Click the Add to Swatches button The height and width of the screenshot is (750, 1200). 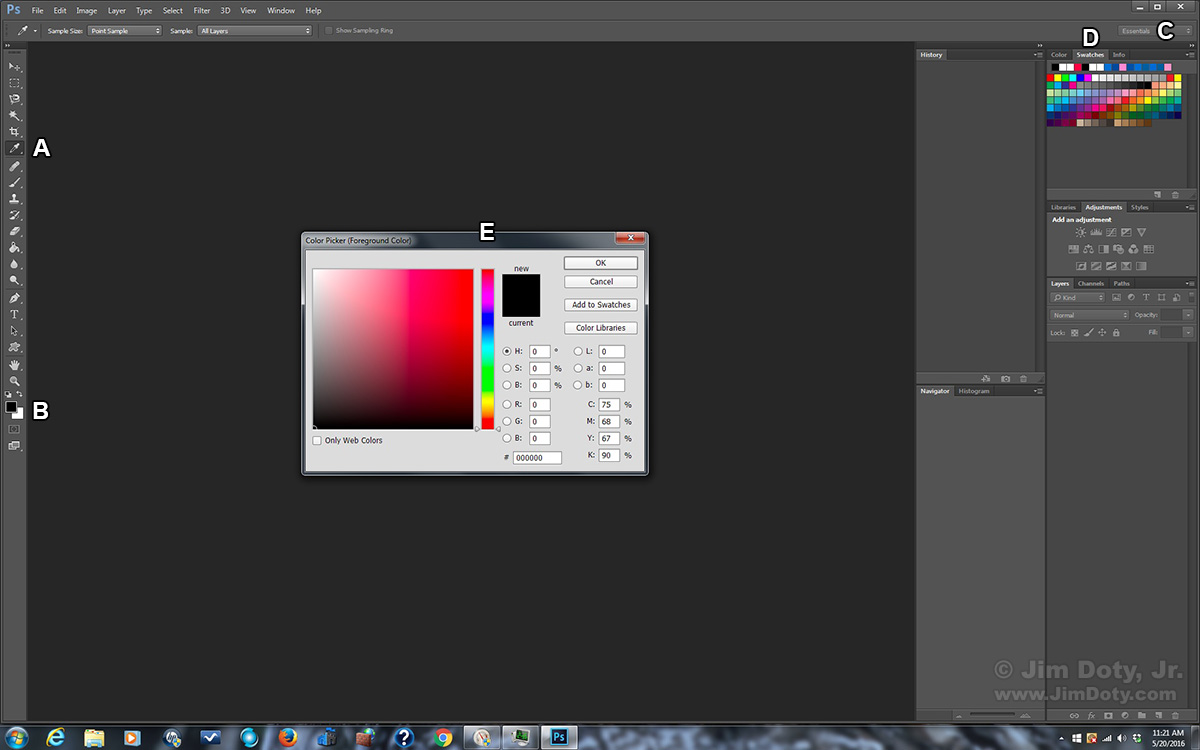point(601,305)
